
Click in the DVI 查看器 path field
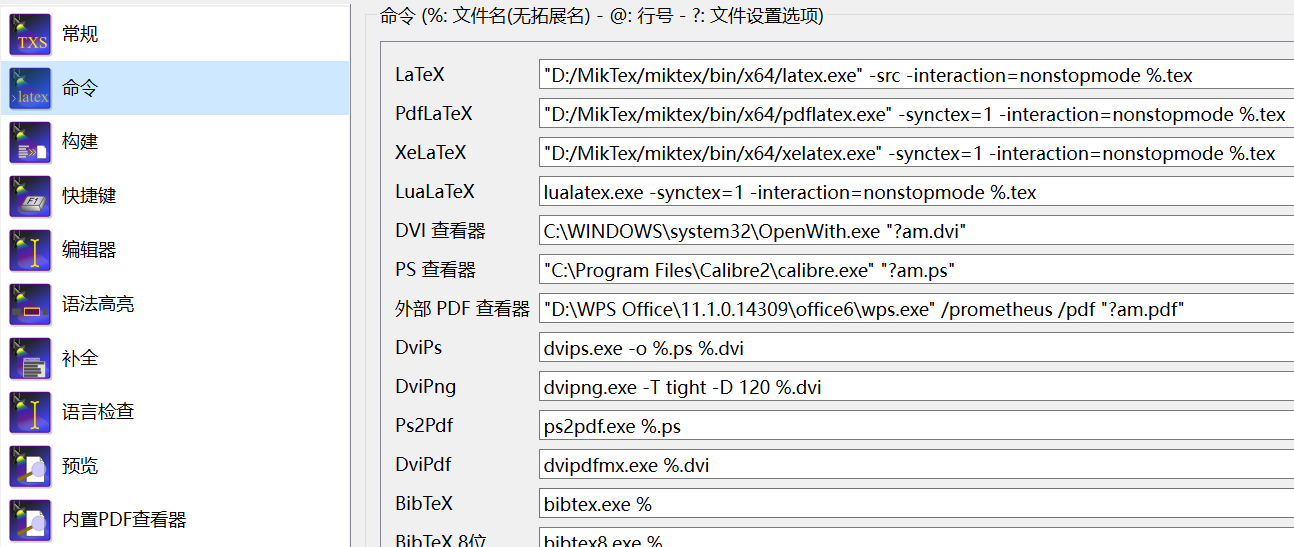[916, 231]
